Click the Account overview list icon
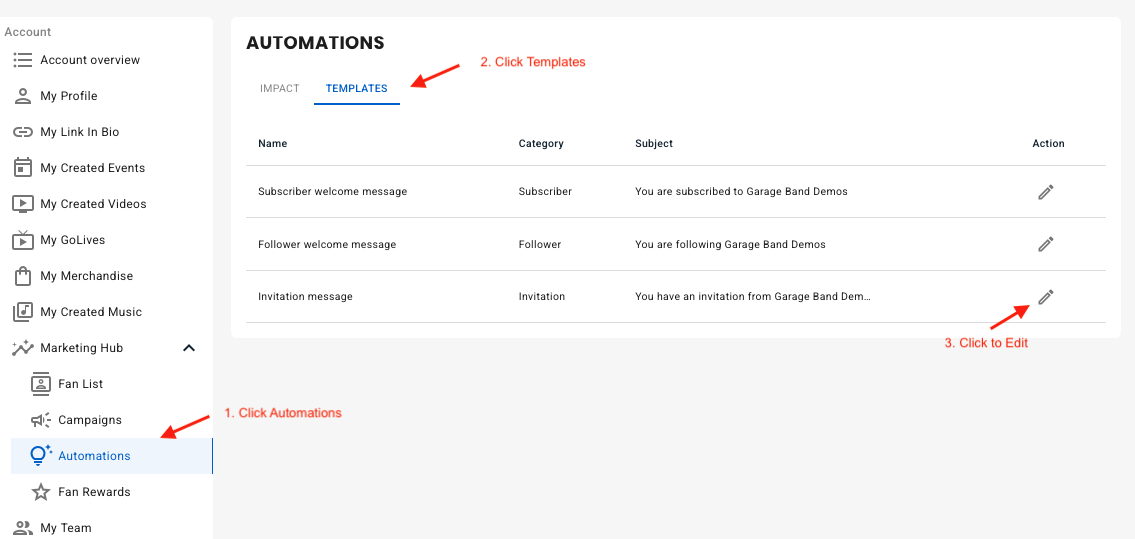 coord(22,60)
